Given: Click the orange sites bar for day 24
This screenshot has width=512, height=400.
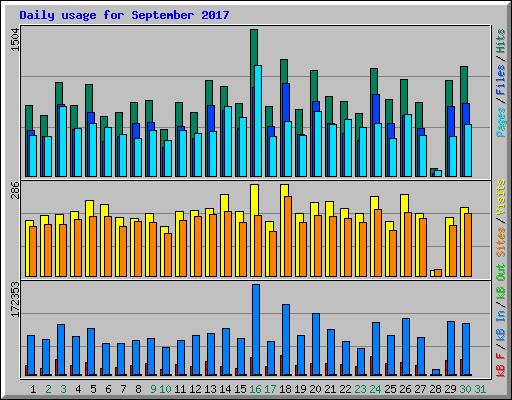Looking at the screenshot, I should (378, 243).
